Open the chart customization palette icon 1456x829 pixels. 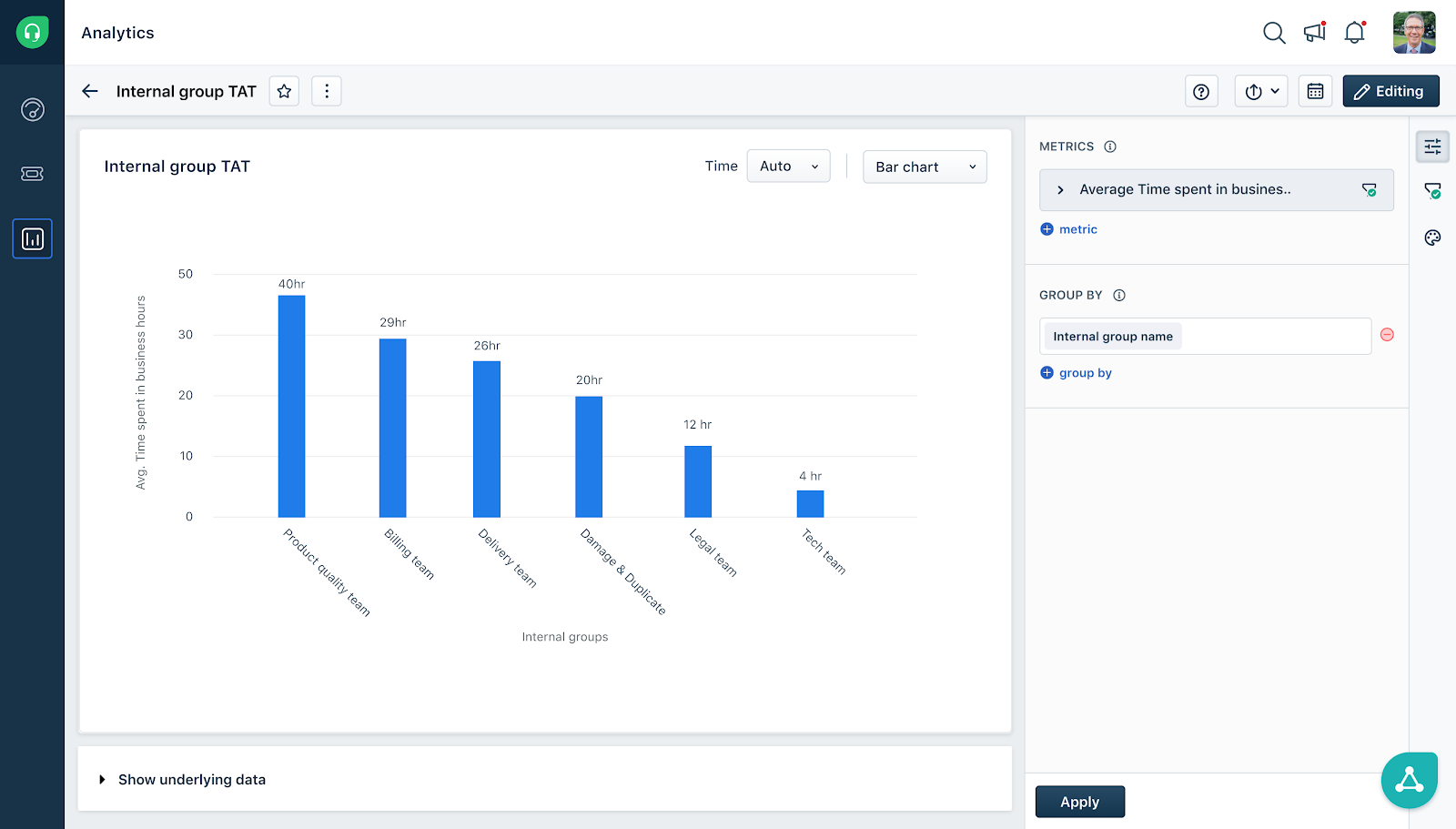click(1431, 238)
